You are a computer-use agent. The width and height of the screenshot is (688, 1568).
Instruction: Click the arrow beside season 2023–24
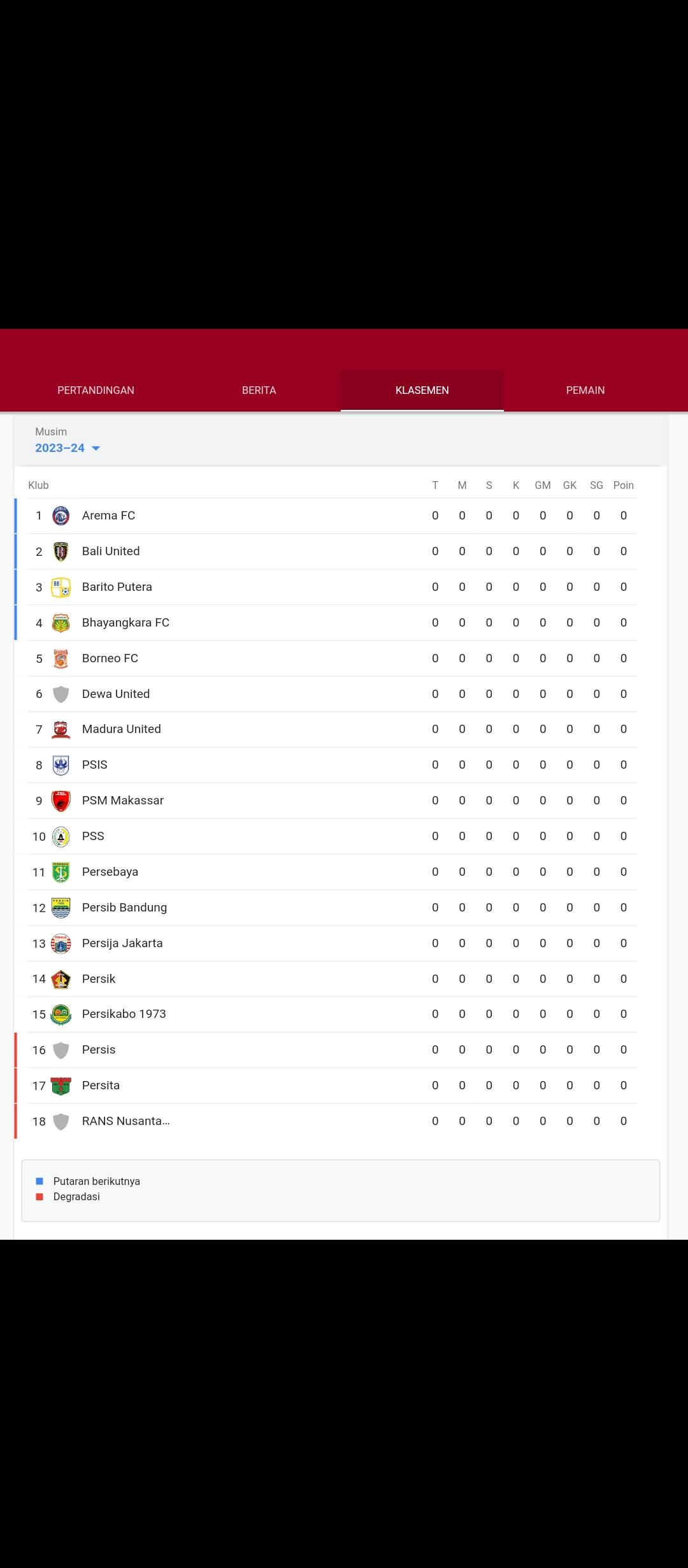[x=96, y=449]
